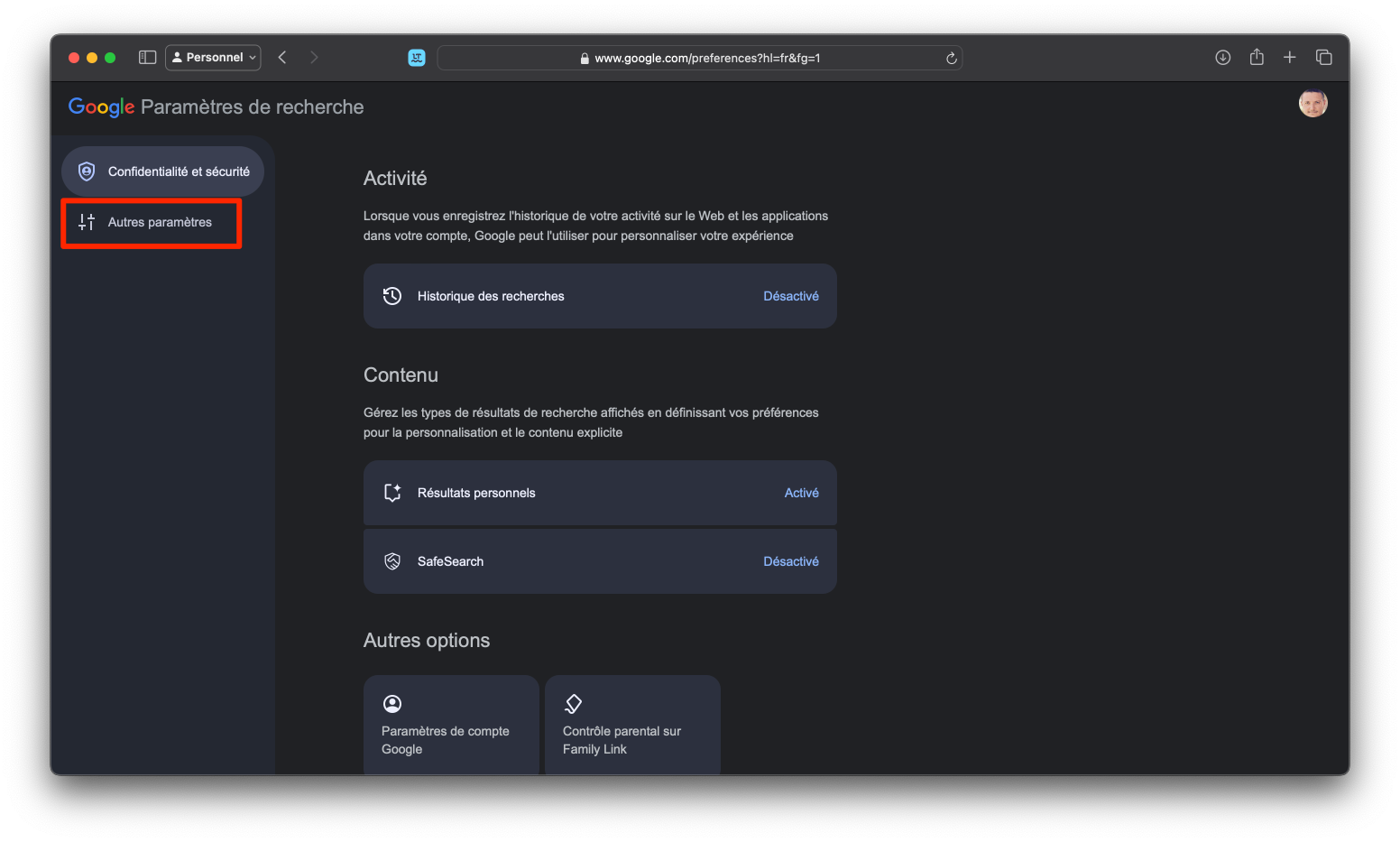Go forward with the right chevron
This screenshot has width=1400, height=842.
click(x=314, y=58)
